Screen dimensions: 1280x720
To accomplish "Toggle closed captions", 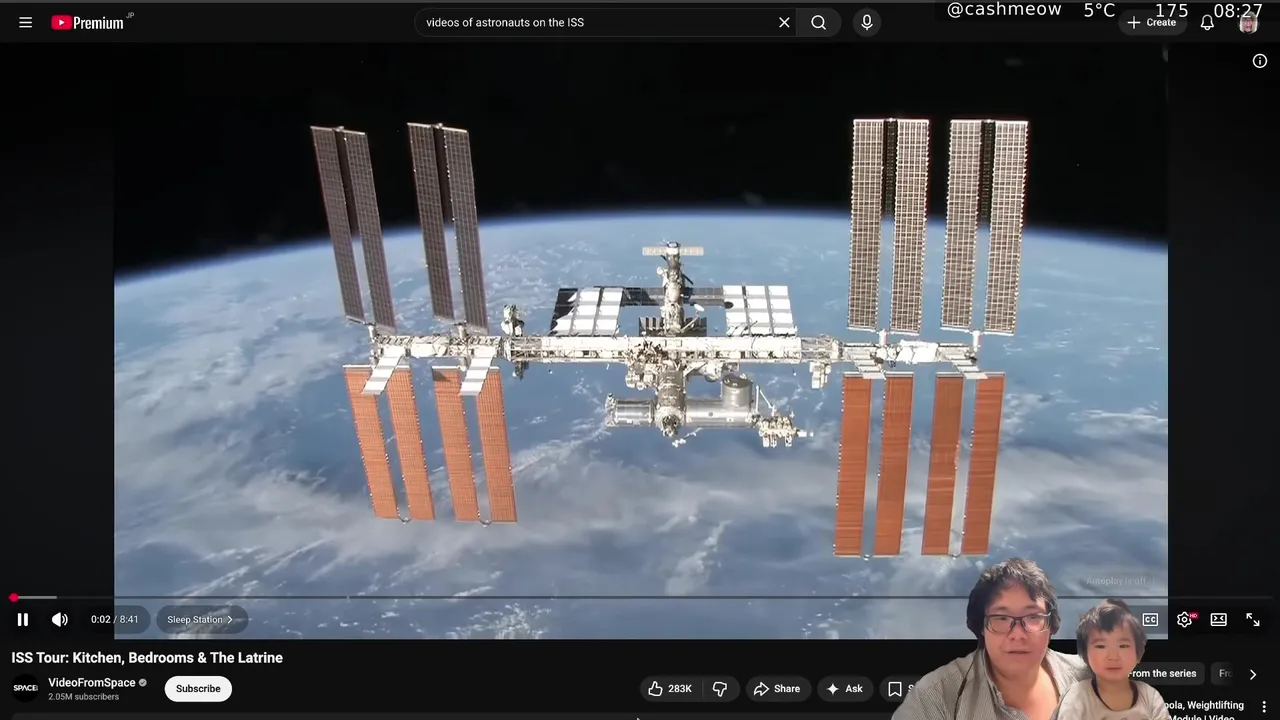I will point(1150,619).
